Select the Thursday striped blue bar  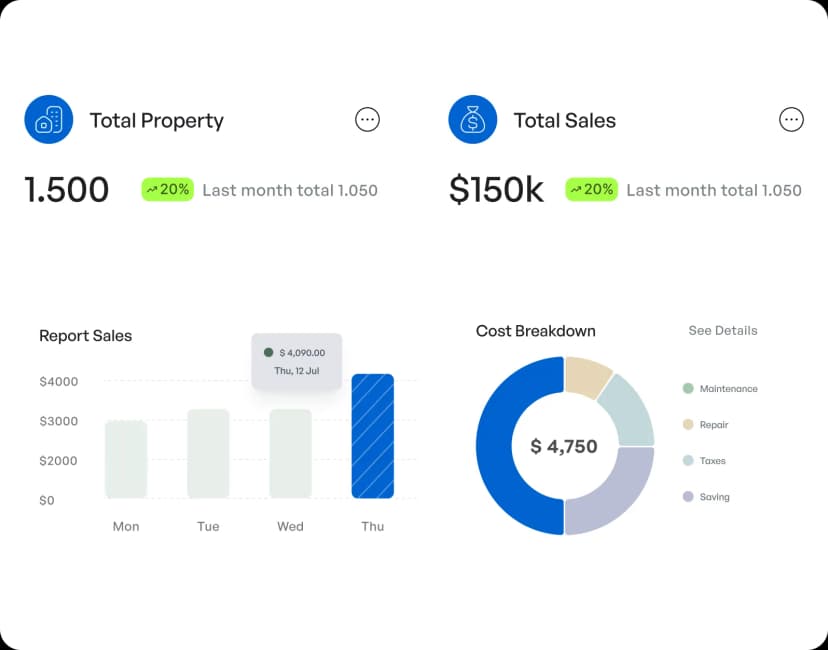click(372, 436)
